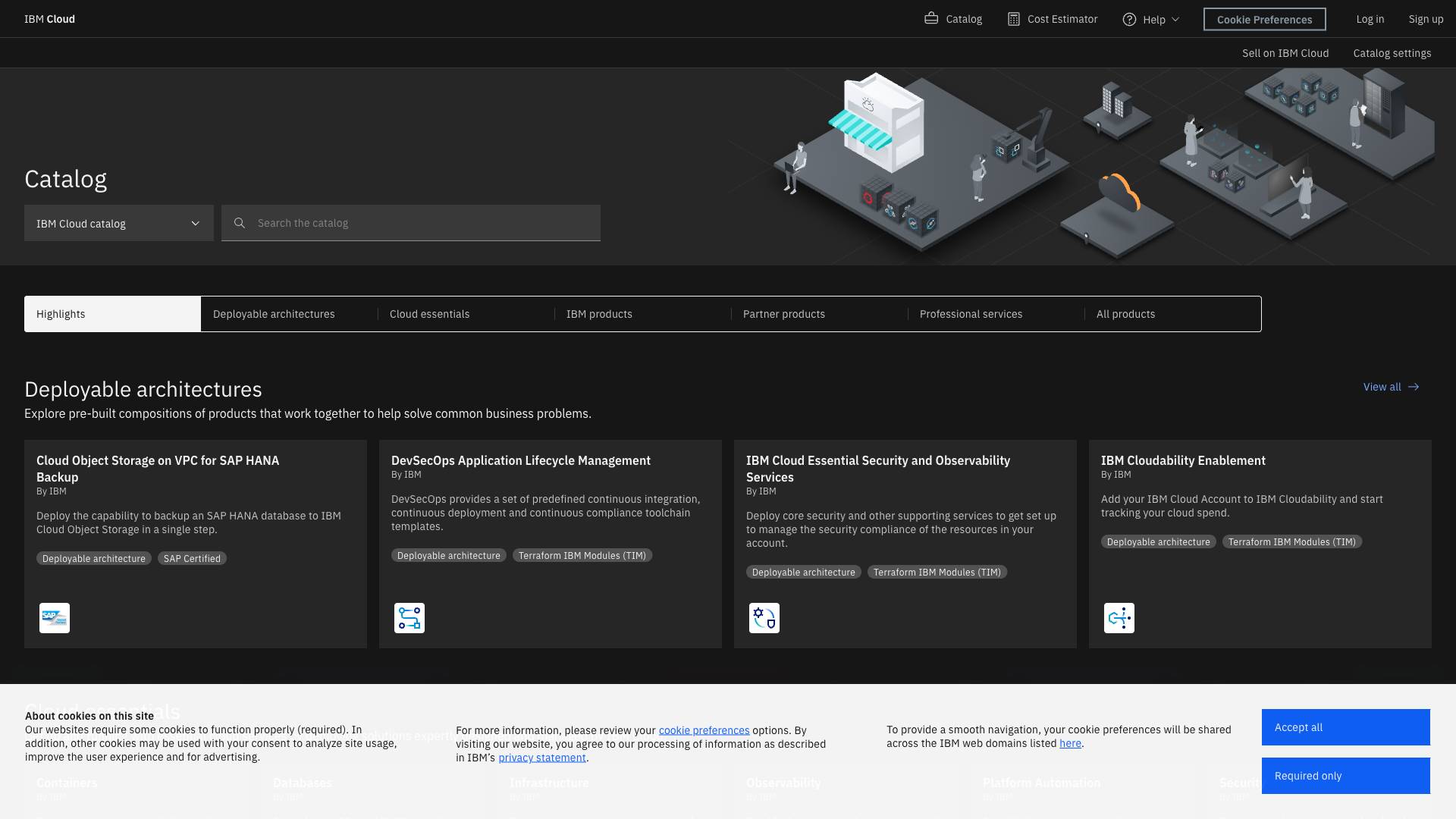Open the All products tab
This screenshot has height=819, width=1456.
coord(1125,314)
